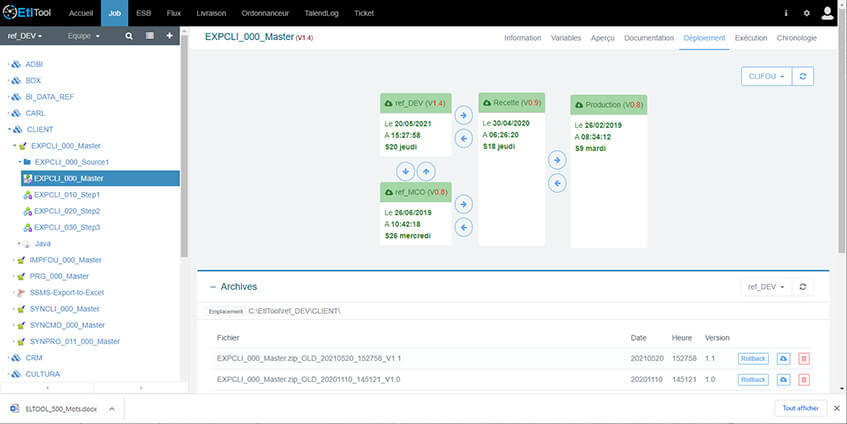Viewport: 847px width, 424px height.
Task: Select EXPCLI_010_Step1 in tree
Action: (x=66, y=195)
